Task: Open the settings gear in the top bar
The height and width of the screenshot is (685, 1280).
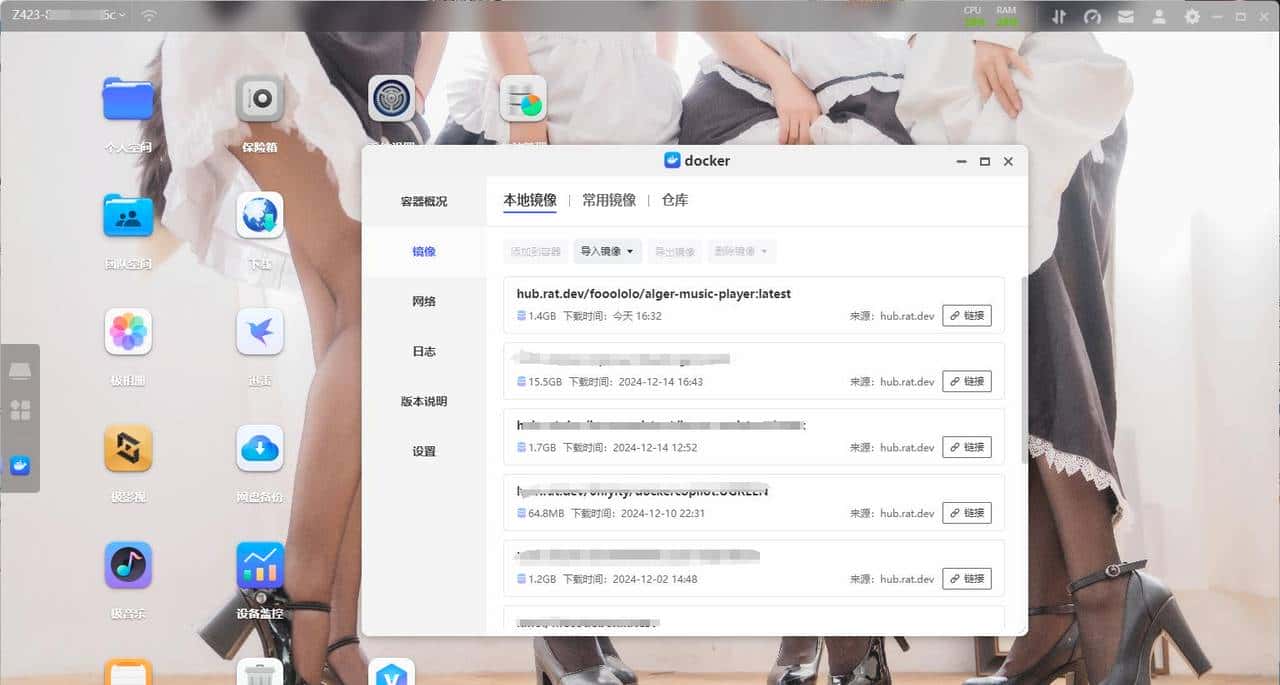Action: (x=1193, y=16)
